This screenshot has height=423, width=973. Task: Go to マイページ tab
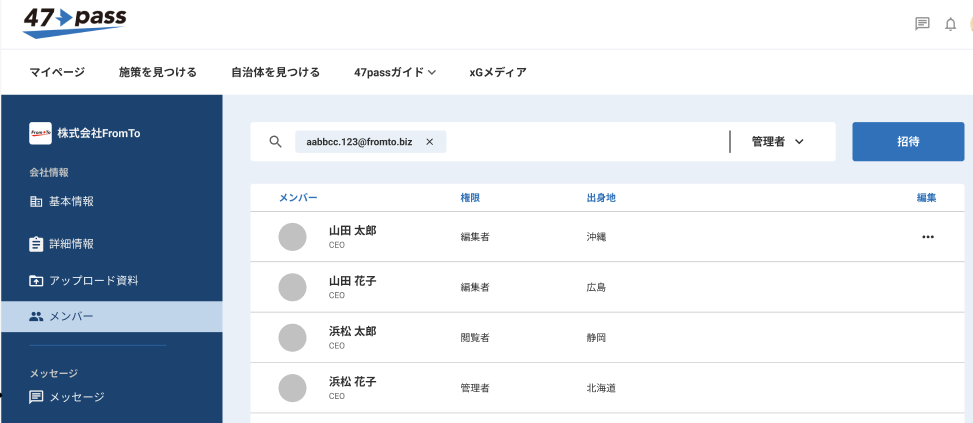57,72
